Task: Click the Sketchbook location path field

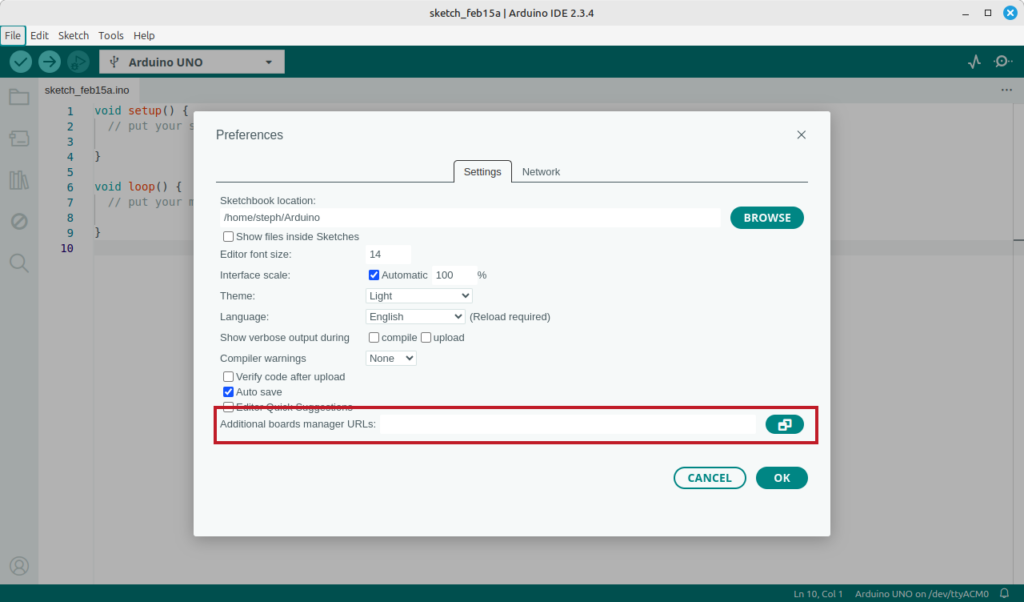Action: 470,217
